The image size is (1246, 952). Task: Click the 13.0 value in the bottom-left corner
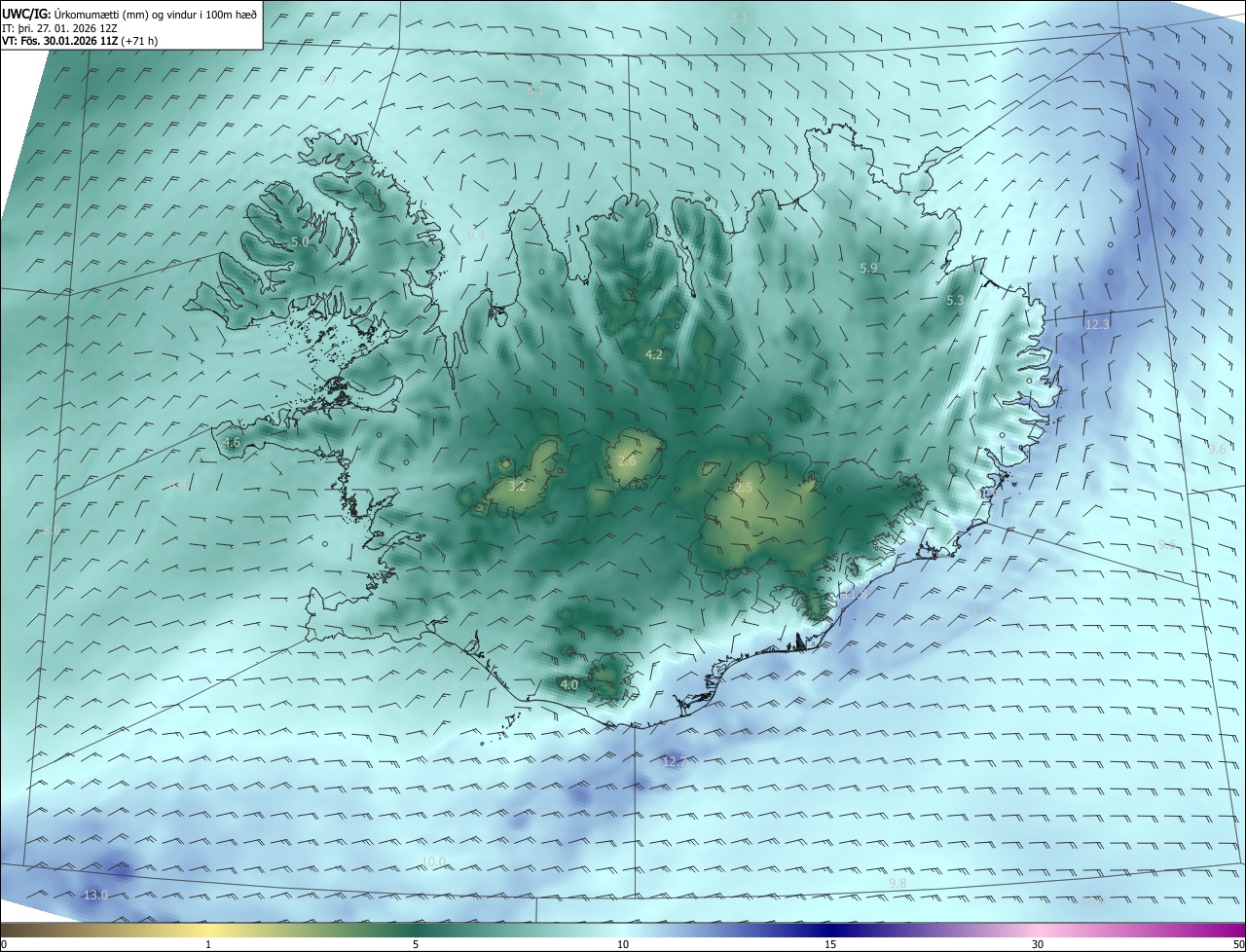tap(95, 895)
